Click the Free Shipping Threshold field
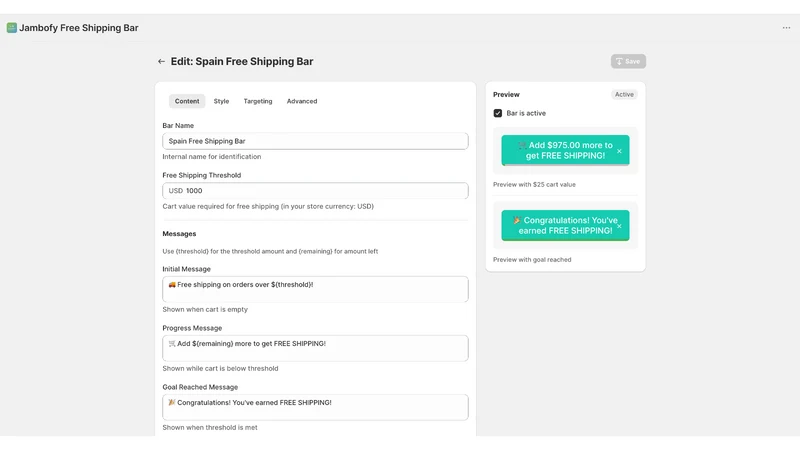The width and height of the screenshot is (800, 450). coord(315,191)
